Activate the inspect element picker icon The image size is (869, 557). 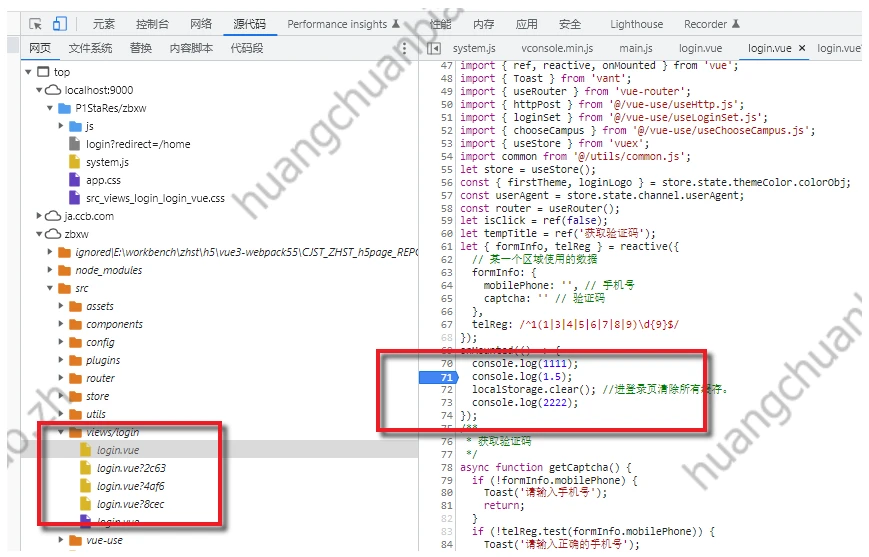pyautogui.click(x=35, y=24)
